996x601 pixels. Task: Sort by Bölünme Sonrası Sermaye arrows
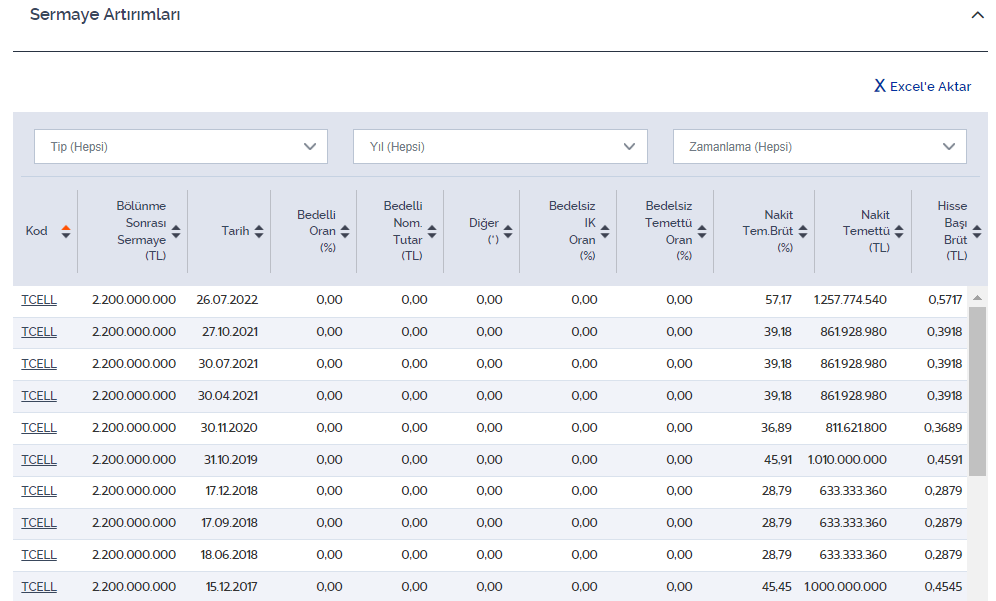coord(176,231)
